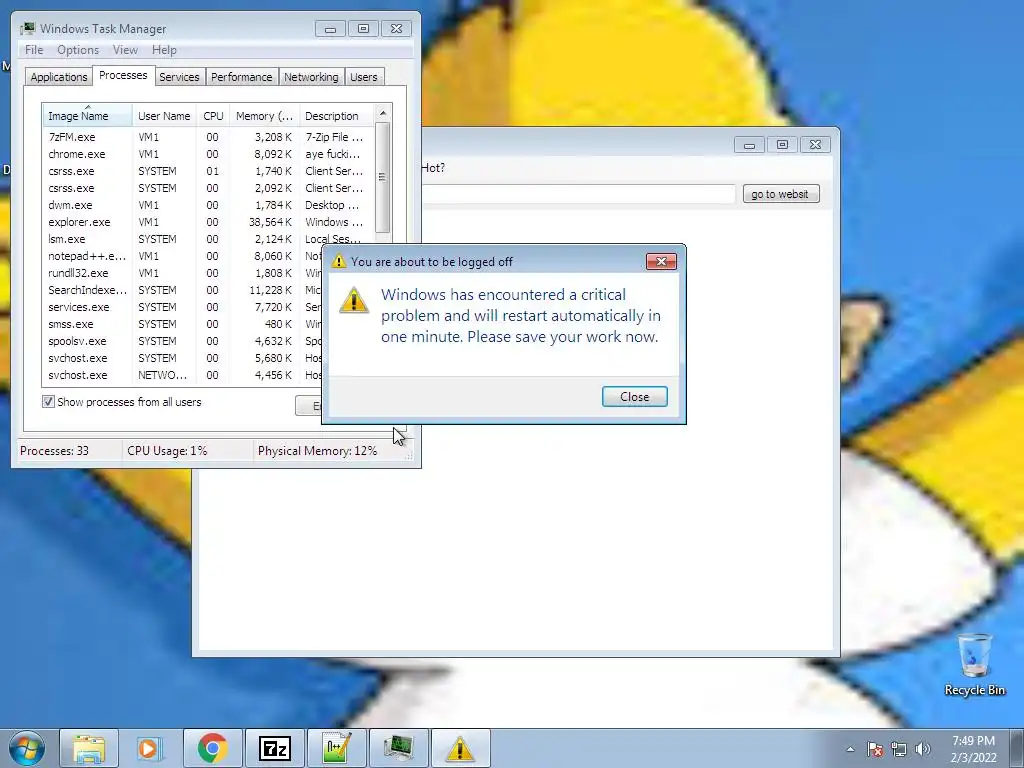Switch to Notepad++ on the taskbar
The width and height of the screenshot is (1024, 768).
tap(336, 748)
